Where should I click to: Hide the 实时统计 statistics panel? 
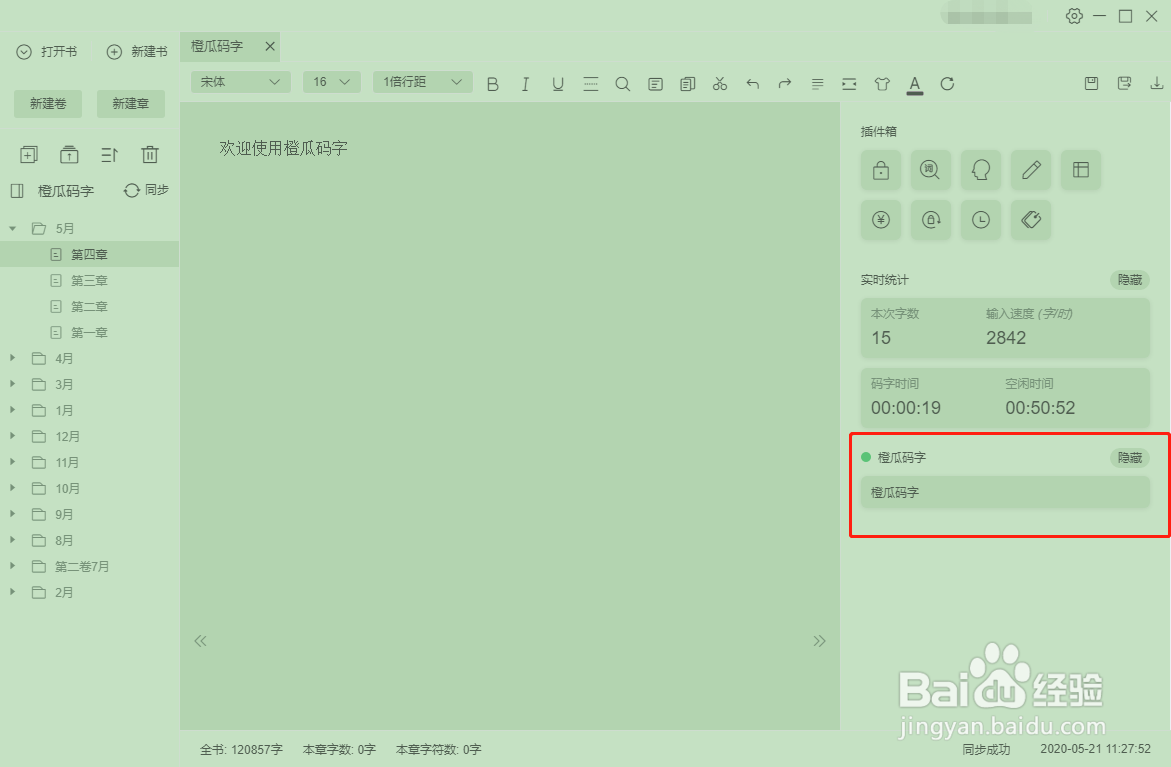1130,280
